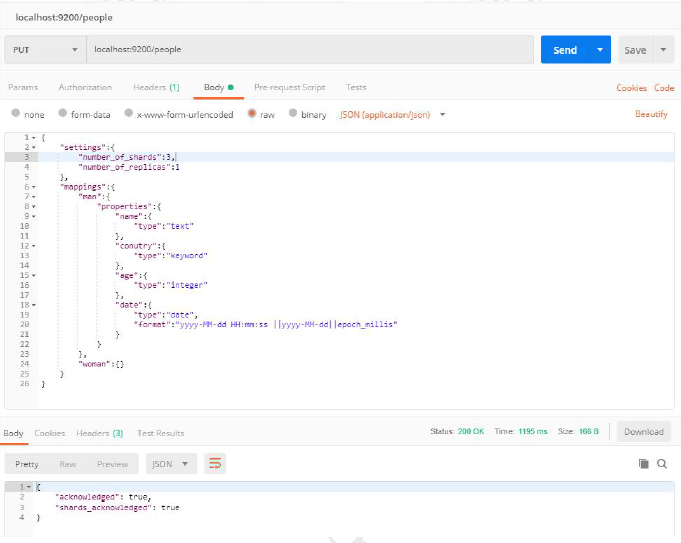Select the form-data body type

click(x=63, y=114)
